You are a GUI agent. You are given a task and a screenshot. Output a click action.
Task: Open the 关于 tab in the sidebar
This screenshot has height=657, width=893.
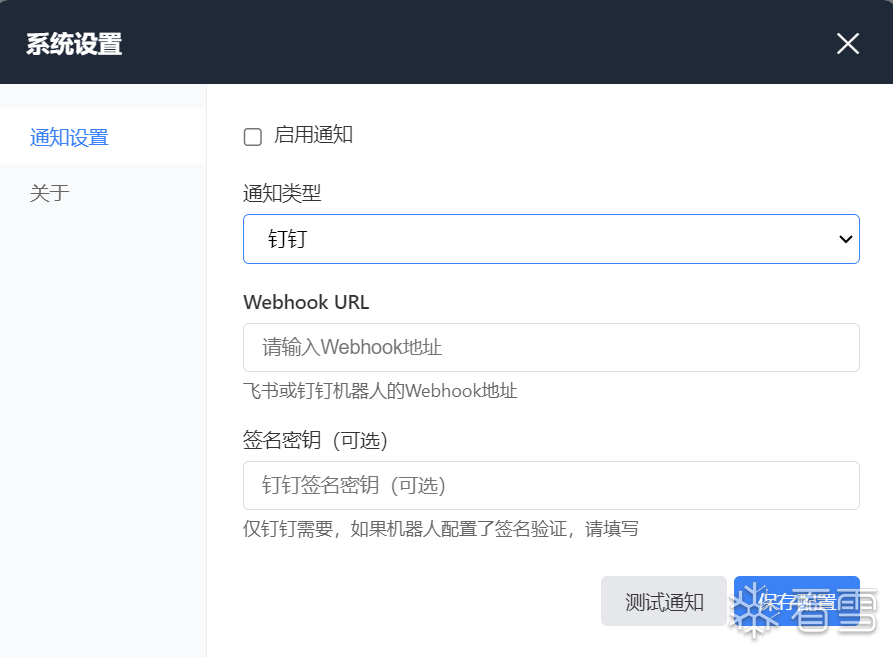click(x=50, y=193)
